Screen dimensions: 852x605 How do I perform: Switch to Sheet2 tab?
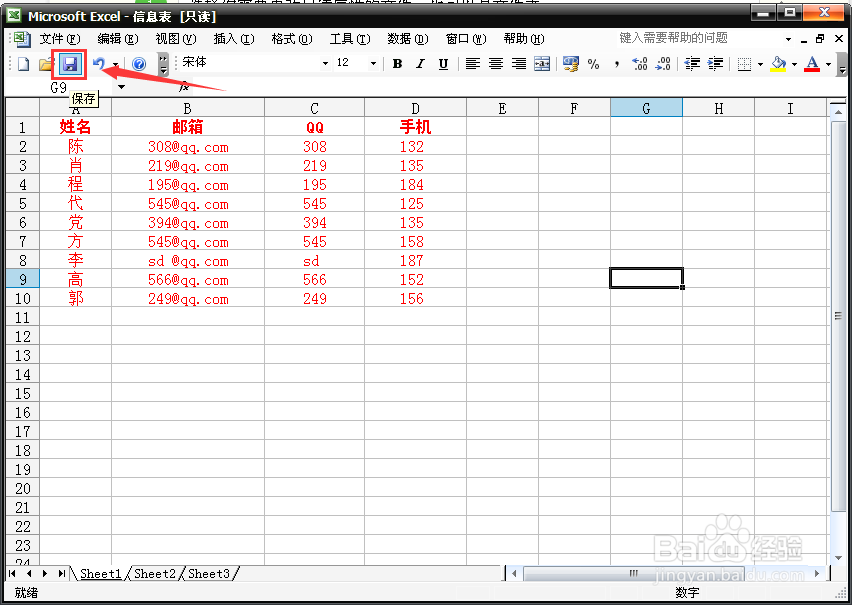[155, 573]
